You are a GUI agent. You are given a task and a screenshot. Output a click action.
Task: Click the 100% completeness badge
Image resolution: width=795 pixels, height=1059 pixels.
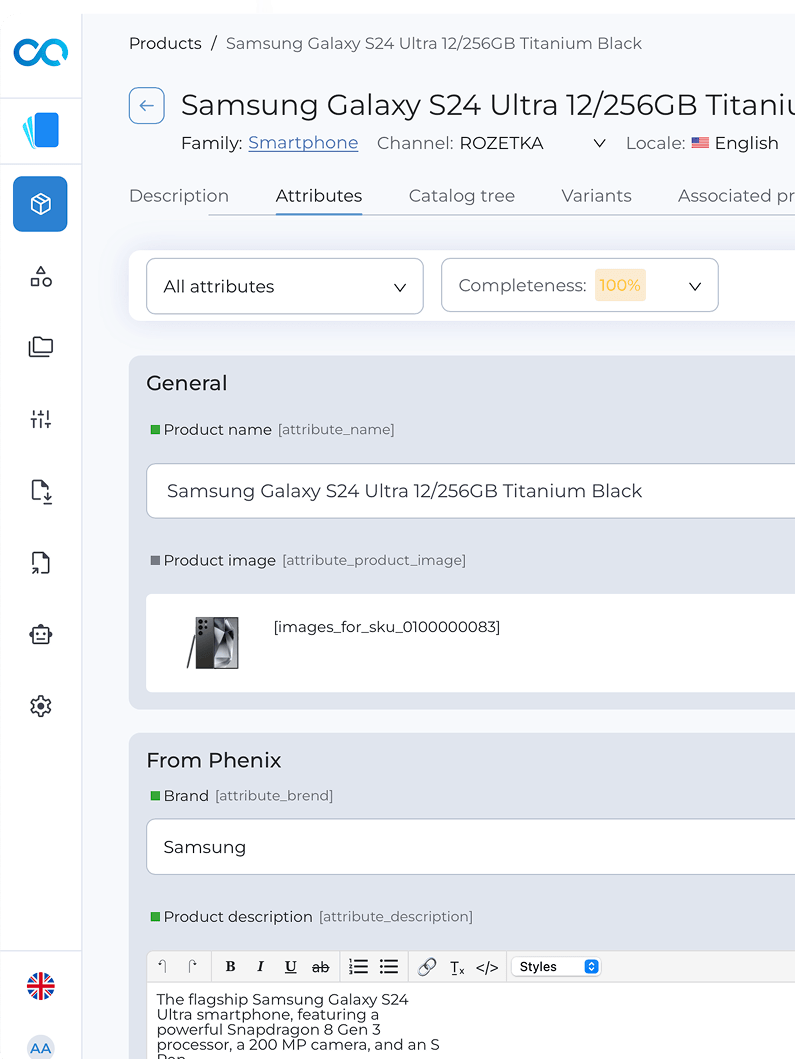[620, 285]
